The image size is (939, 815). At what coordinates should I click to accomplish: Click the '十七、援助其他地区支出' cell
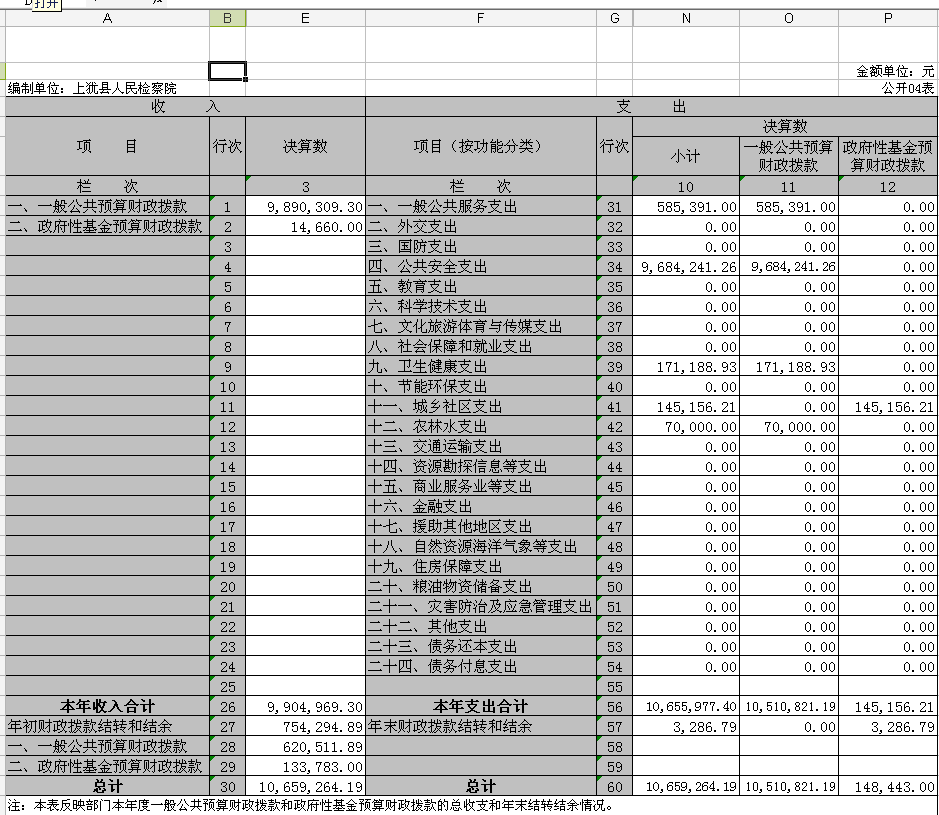point(481,526)
